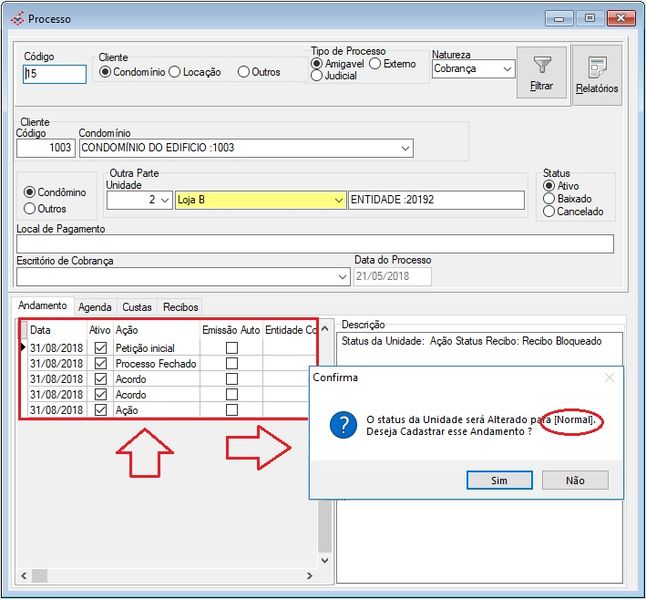Toggle Ativo checkbox for Petição inicial row
The width and height of the screenshot is (646, 600).
[x=101, y=347]
